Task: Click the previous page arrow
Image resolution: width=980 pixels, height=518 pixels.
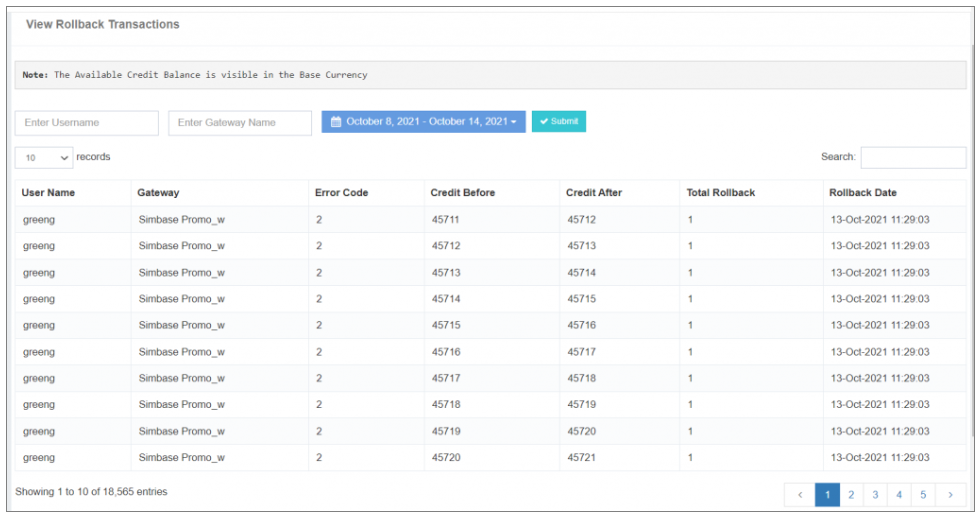Action: [800, 494]
